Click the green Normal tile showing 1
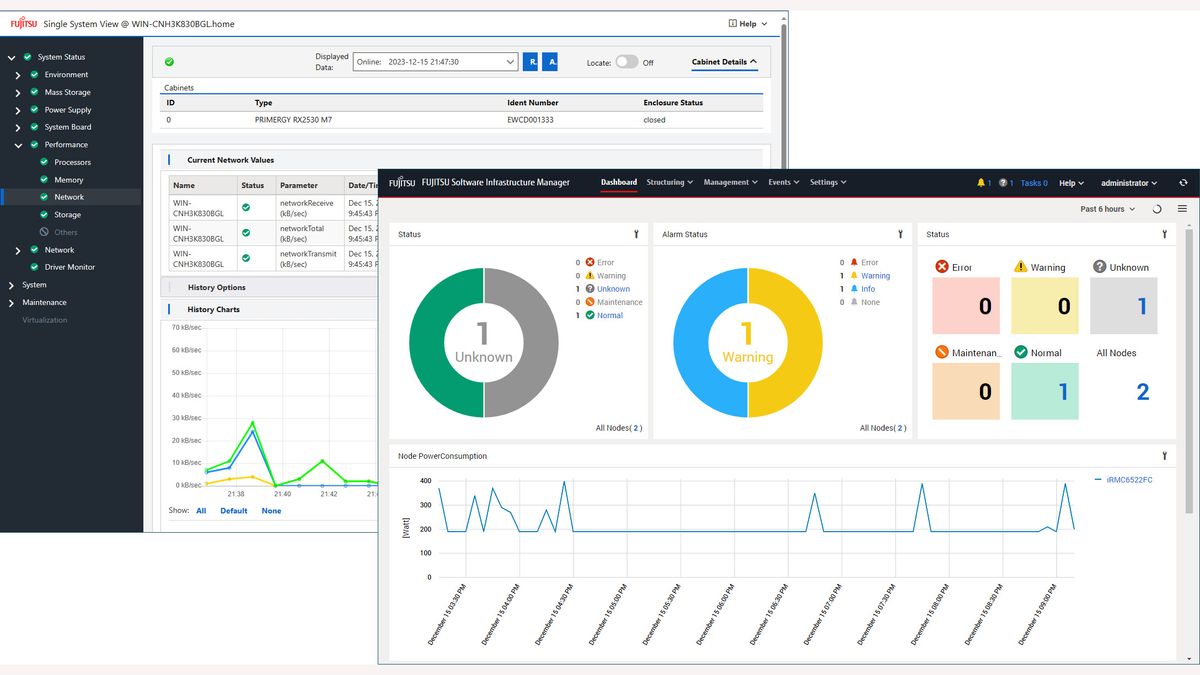This screenshot has height=675, width=1200. [1045, 391]
